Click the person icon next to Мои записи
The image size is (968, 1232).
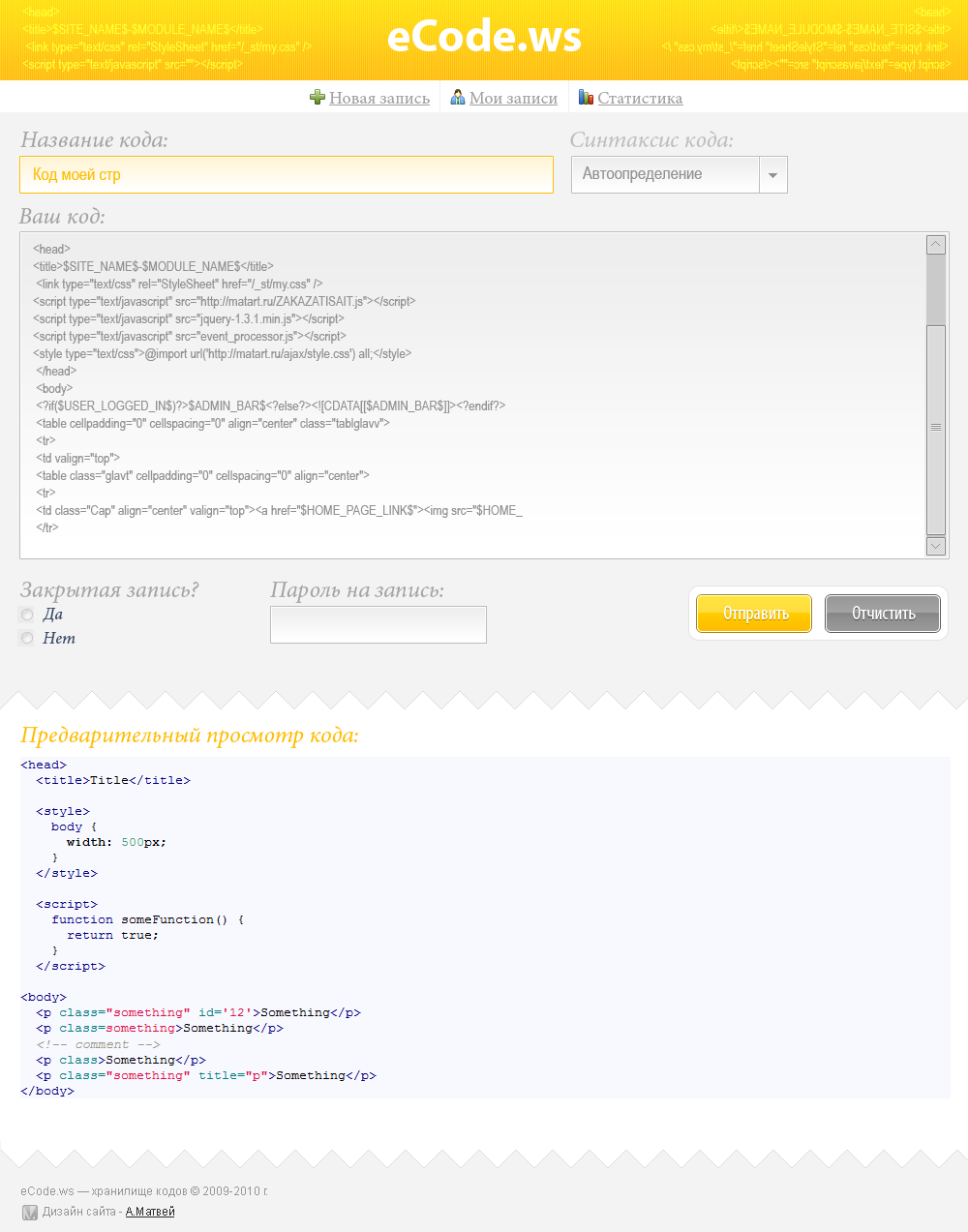[456, 97]
